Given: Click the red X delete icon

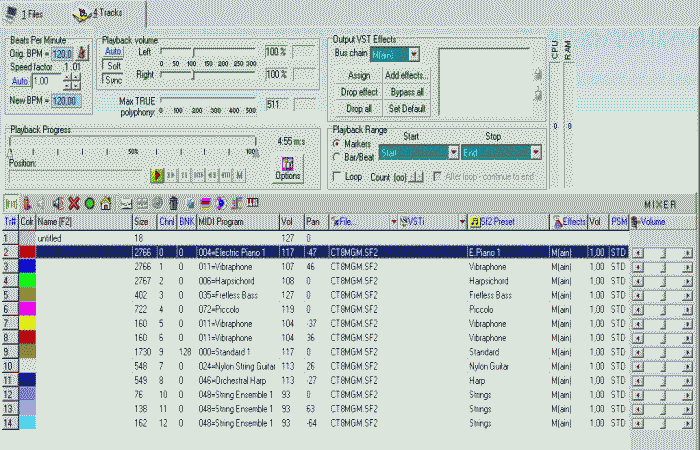Looking at the screenshot, I should coord(74,203).
